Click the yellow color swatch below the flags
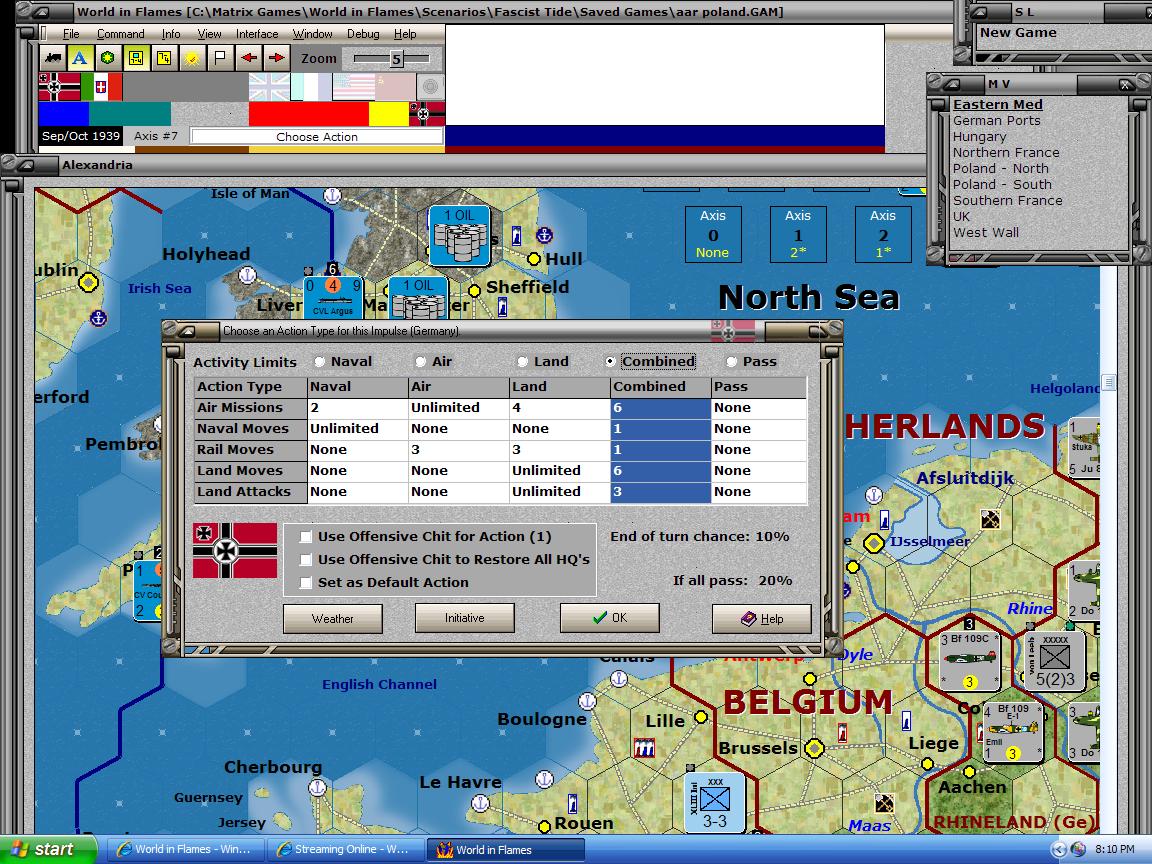The height and width of the screenshot is (864, 1152). point(389,114)
